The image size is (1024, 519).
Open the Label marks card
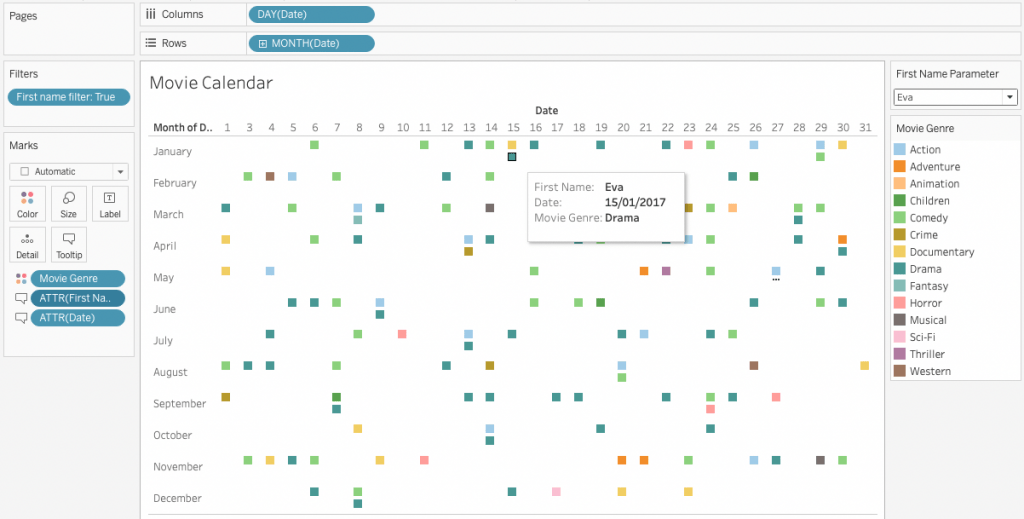click(109, 203)
